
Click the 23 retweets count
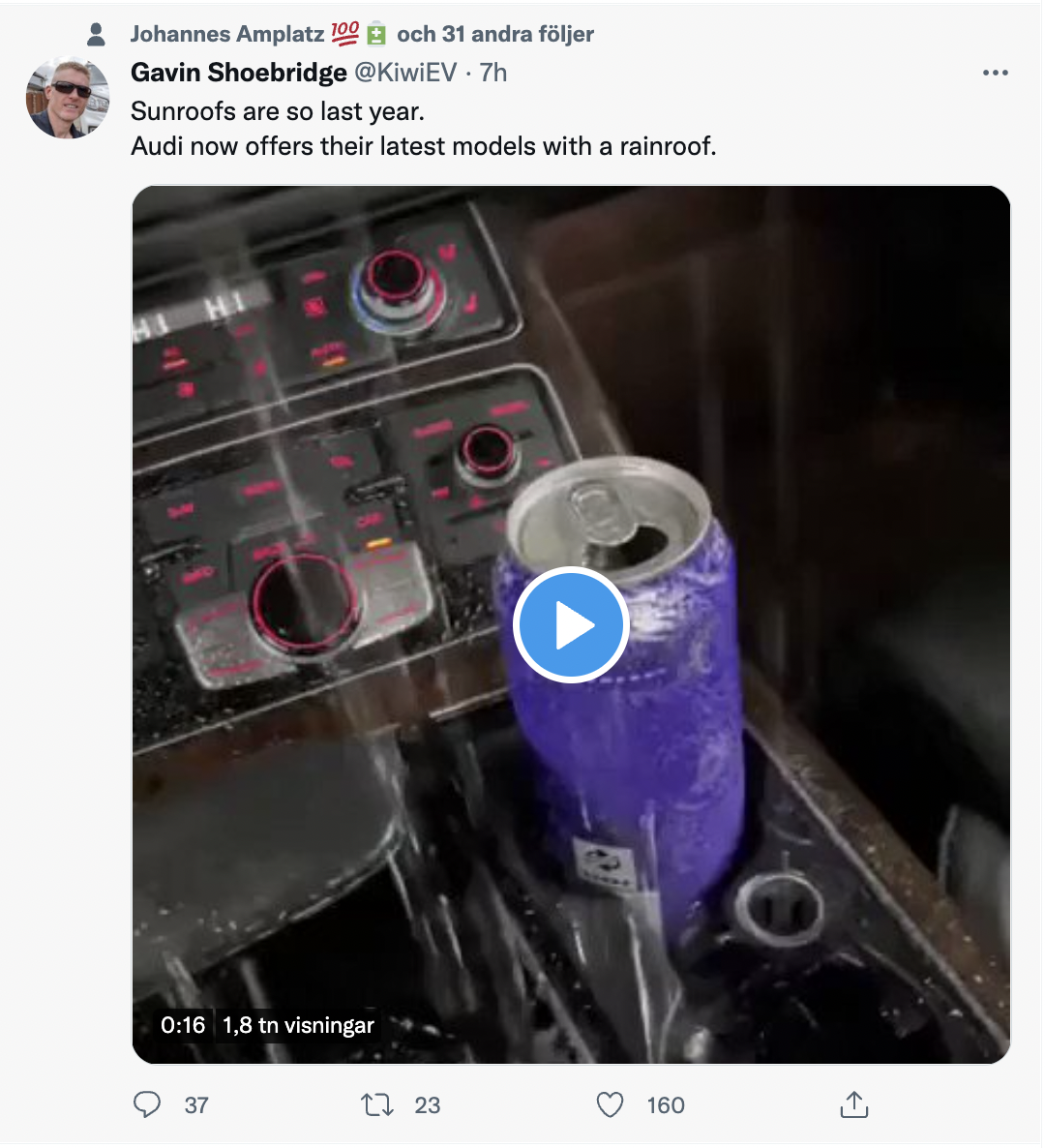pyautogui.click(x=427, y=1105)
